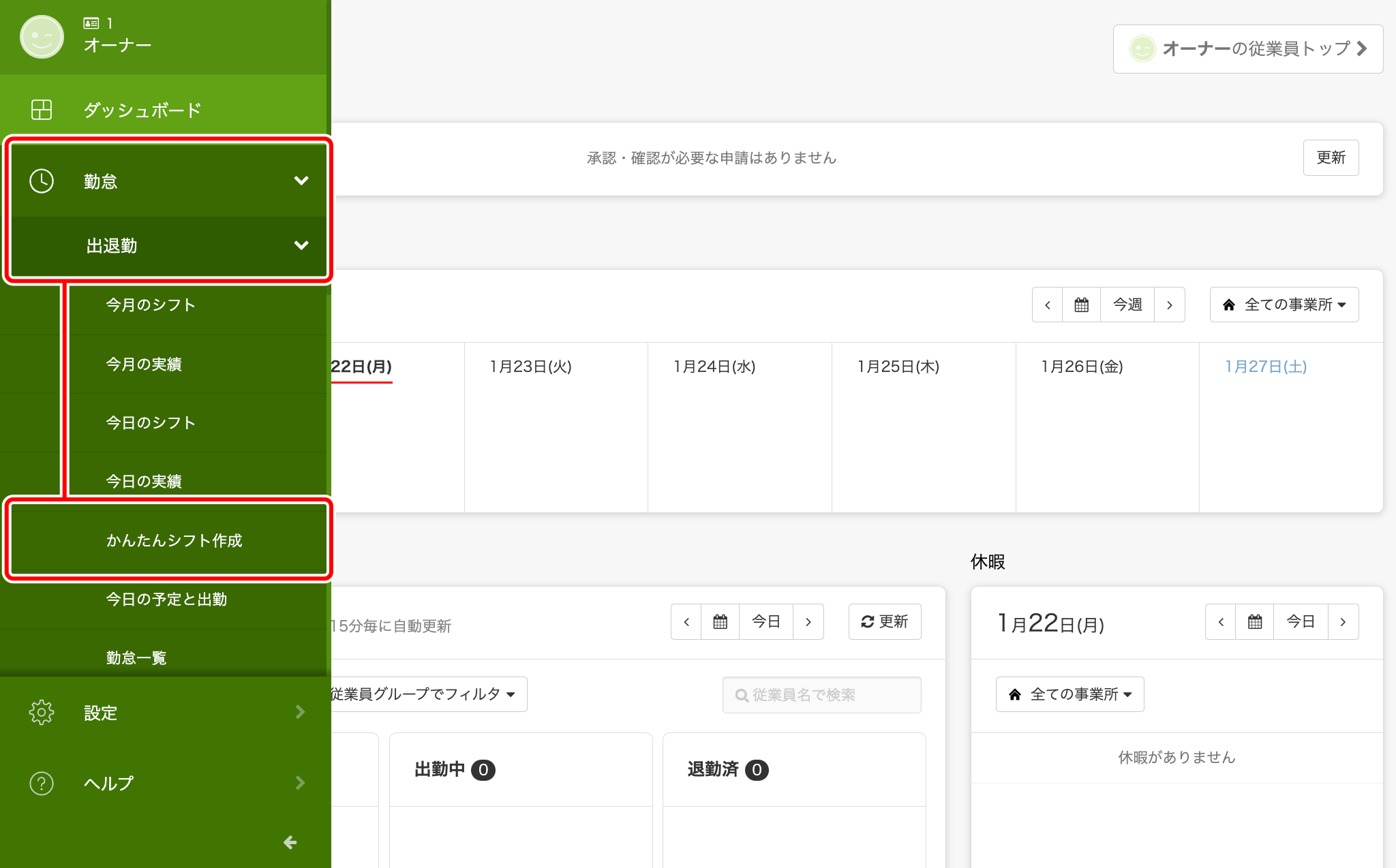Open 全ての事業所 dropdown in the 休暇 panel
The width and height of the screenshot is (1396, 868).
click(1070, 694)
